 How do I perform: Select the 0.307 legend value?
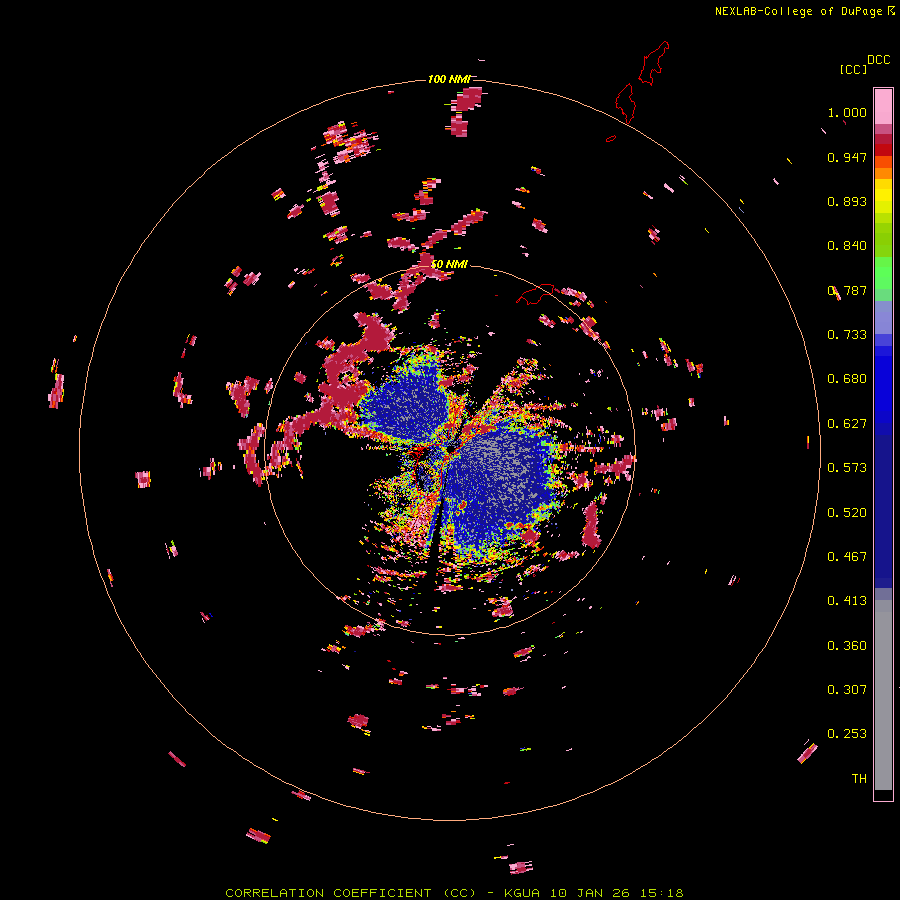click(x=847, y=690)
